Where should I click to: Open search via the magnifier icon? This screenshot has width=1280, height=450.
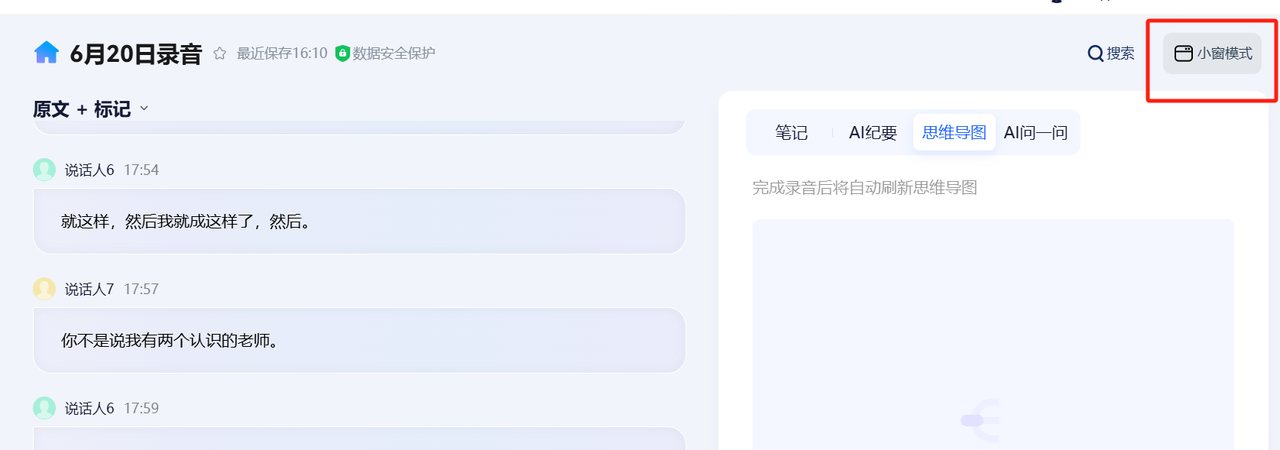click(1095, 53)
